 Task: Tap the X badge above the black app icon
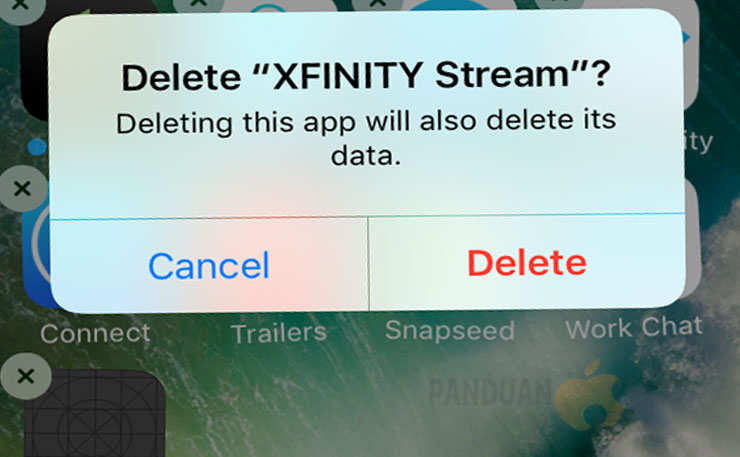(20, 9)
